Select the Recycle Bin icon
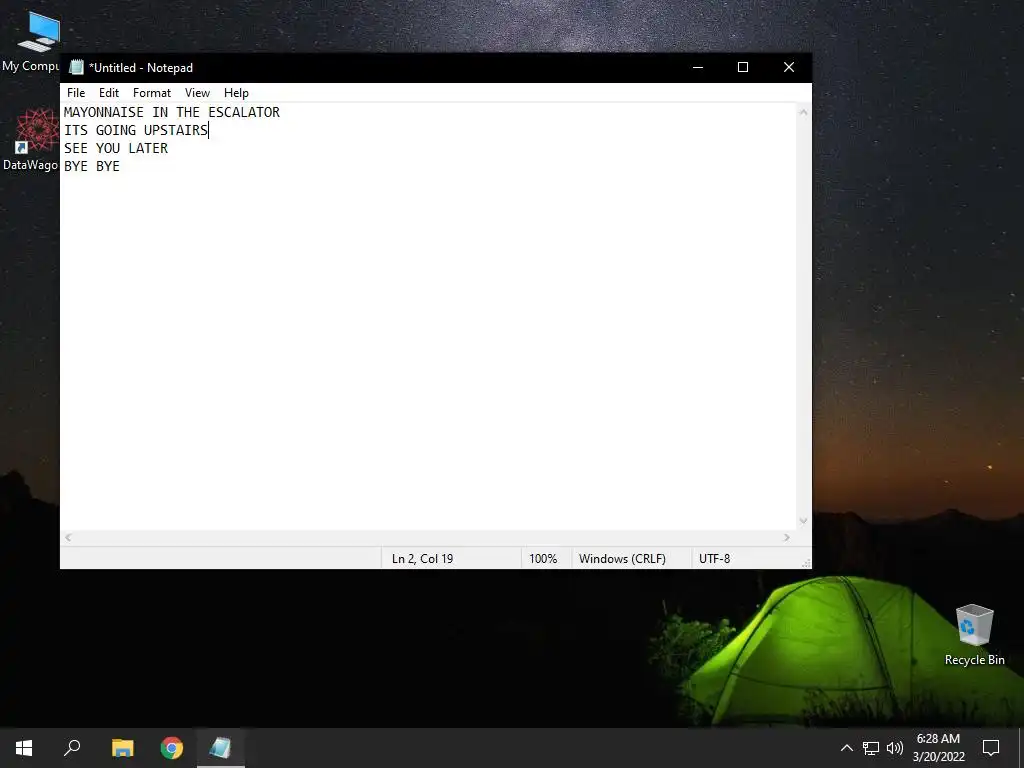Screen dimensions: 1024x768 974,635
